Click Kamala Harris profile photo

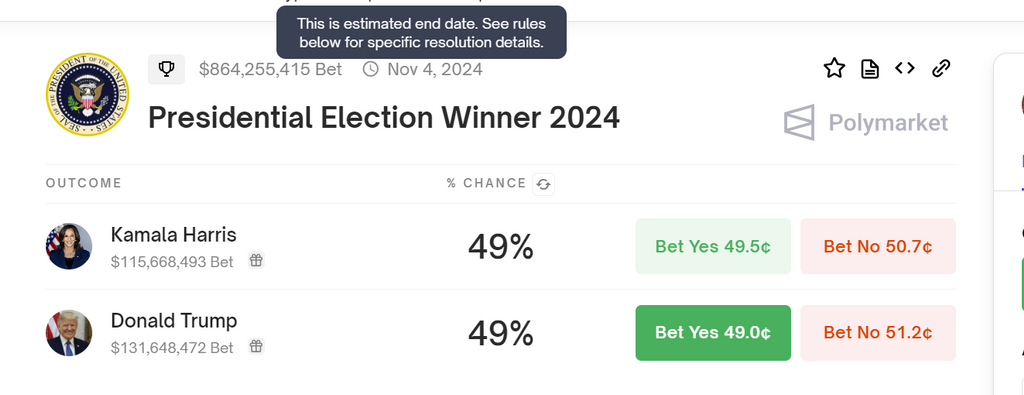[x=69, y=246]
